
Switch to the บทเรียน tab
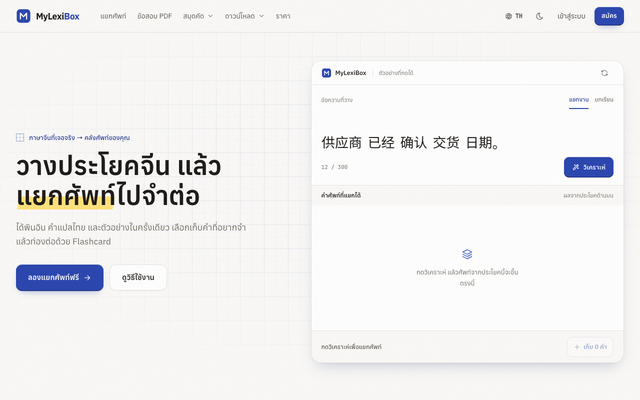click(x=604, y=100)
